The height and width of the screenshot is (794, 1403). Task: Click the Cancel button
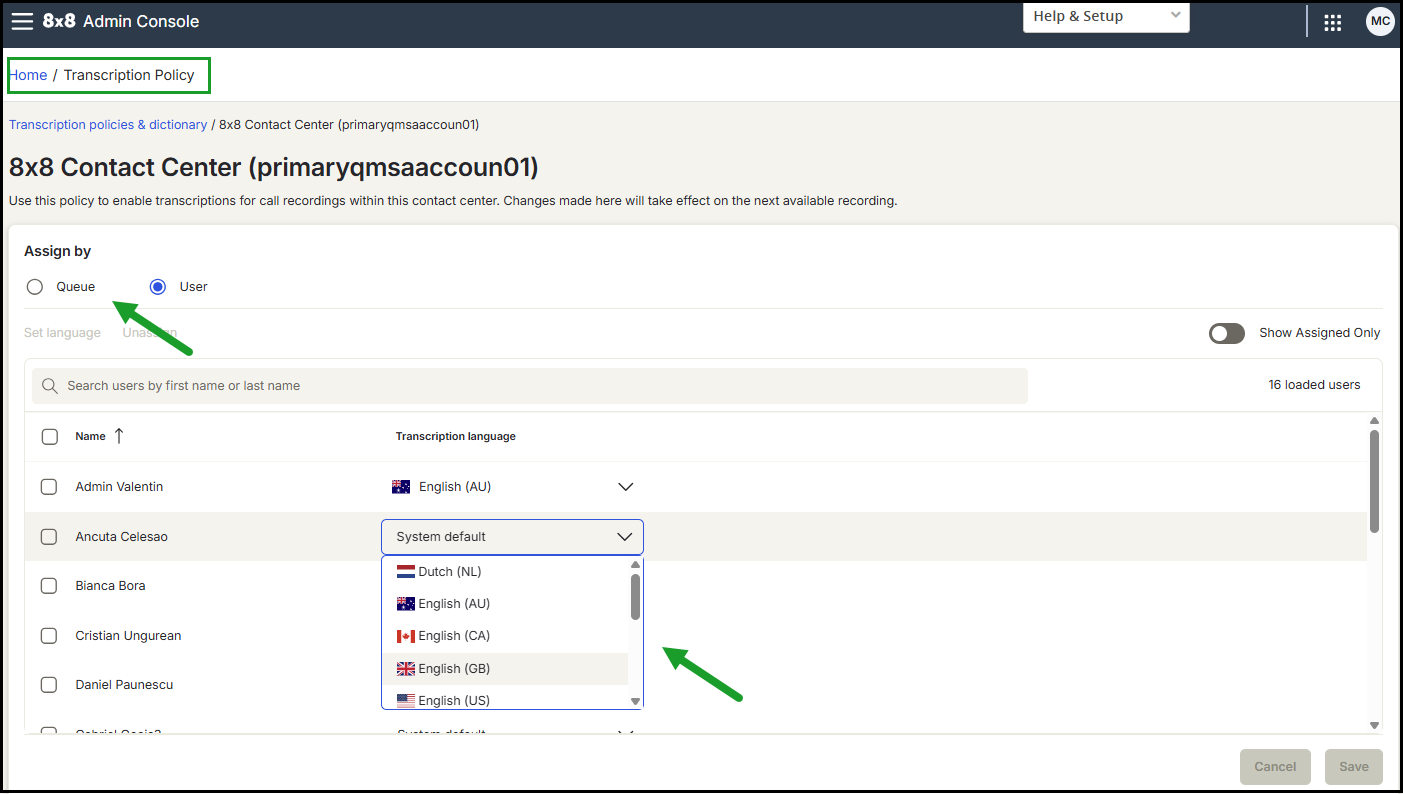[x=1275, y=767]
